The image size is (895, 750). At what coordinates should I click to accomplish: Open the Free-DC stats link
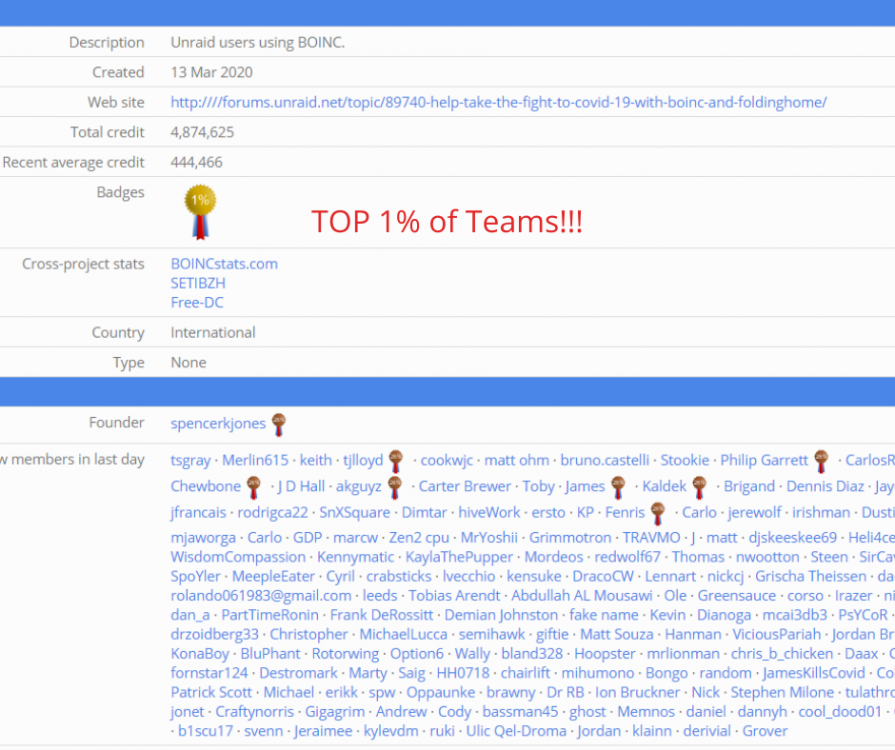[x=197, y=303]
